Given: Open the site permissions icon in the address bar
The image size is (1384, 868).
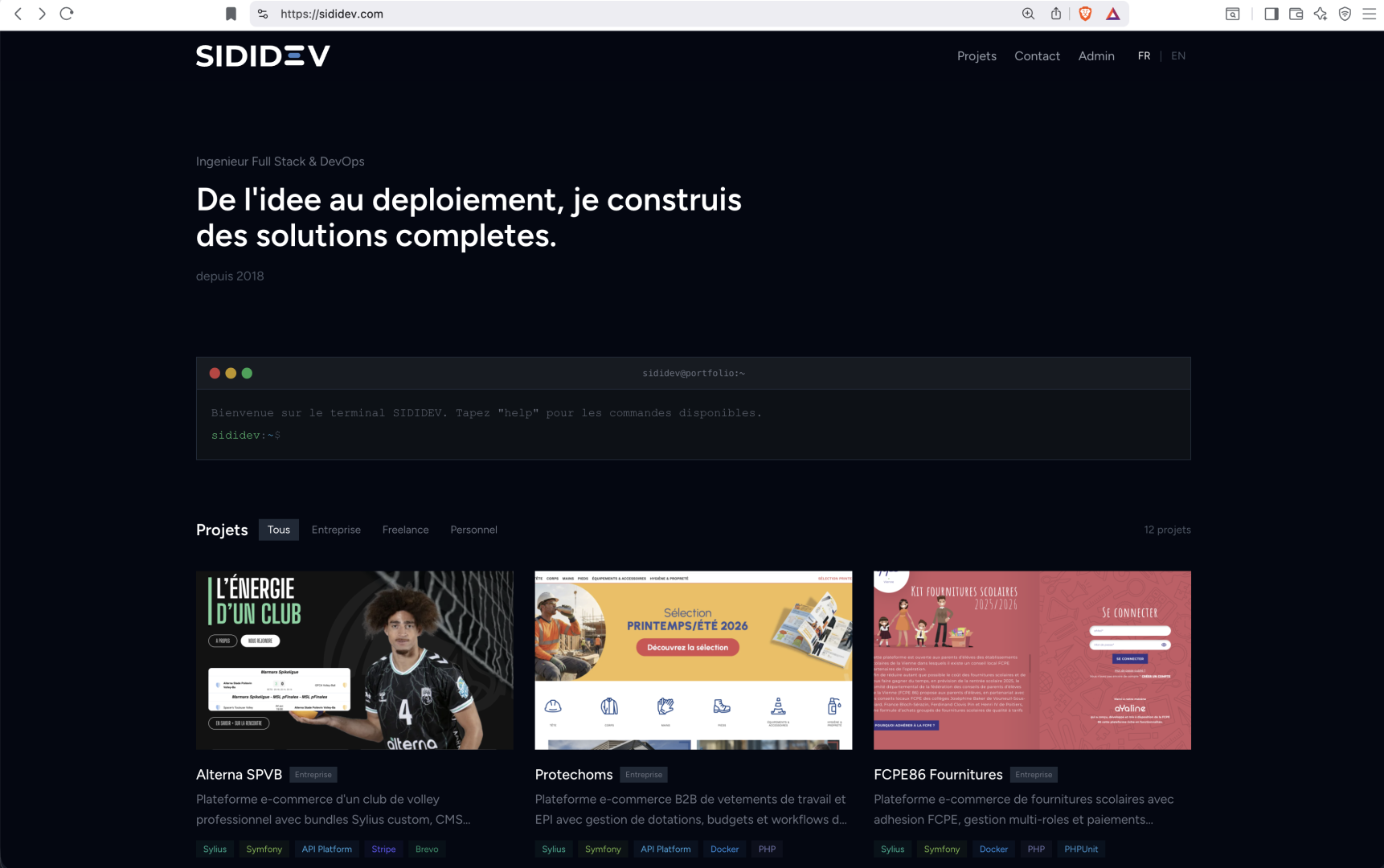Looking at the screenshot, I should coord(261,14).
